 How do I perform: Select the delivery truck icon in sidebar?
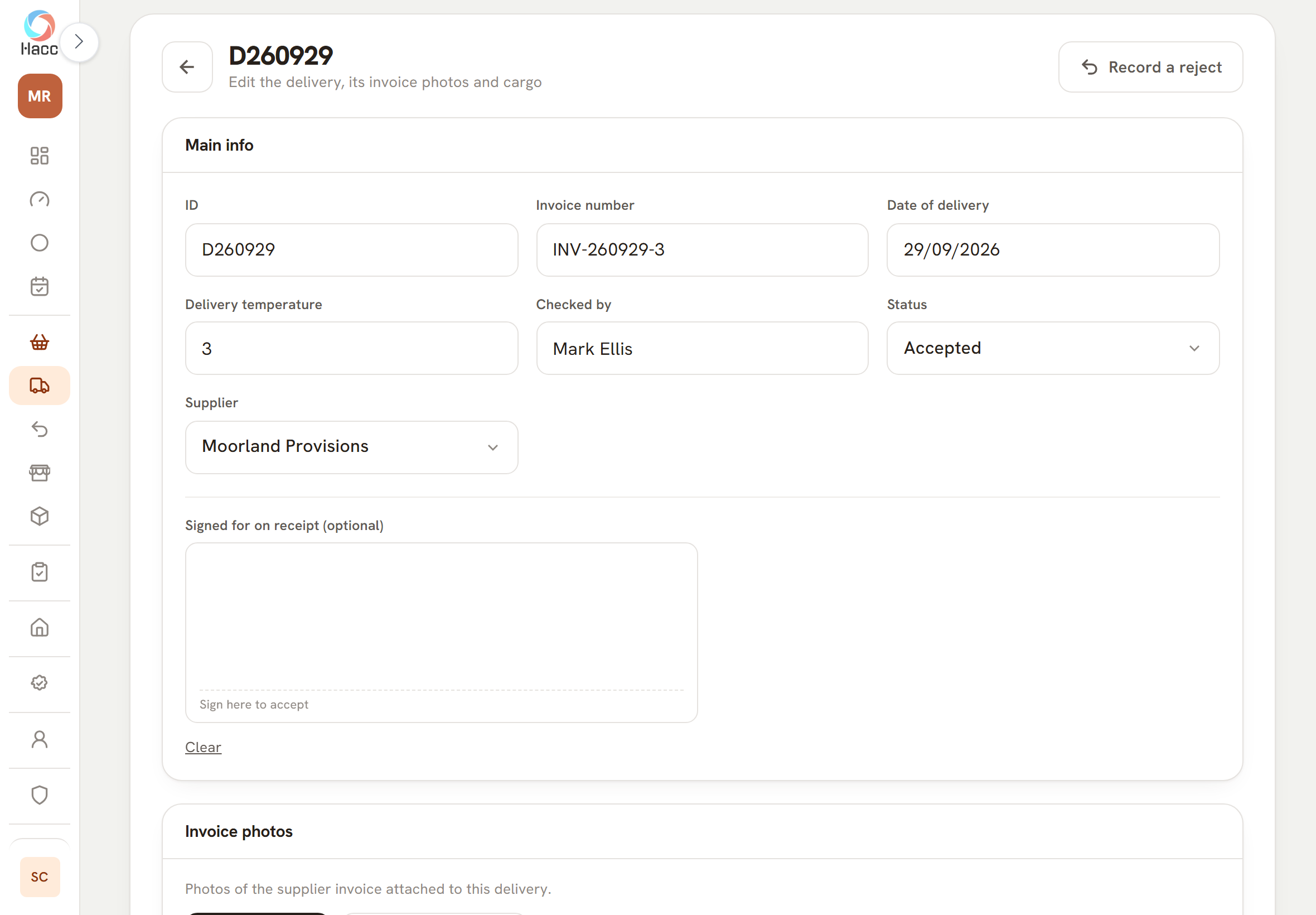(x=40, y=386)
